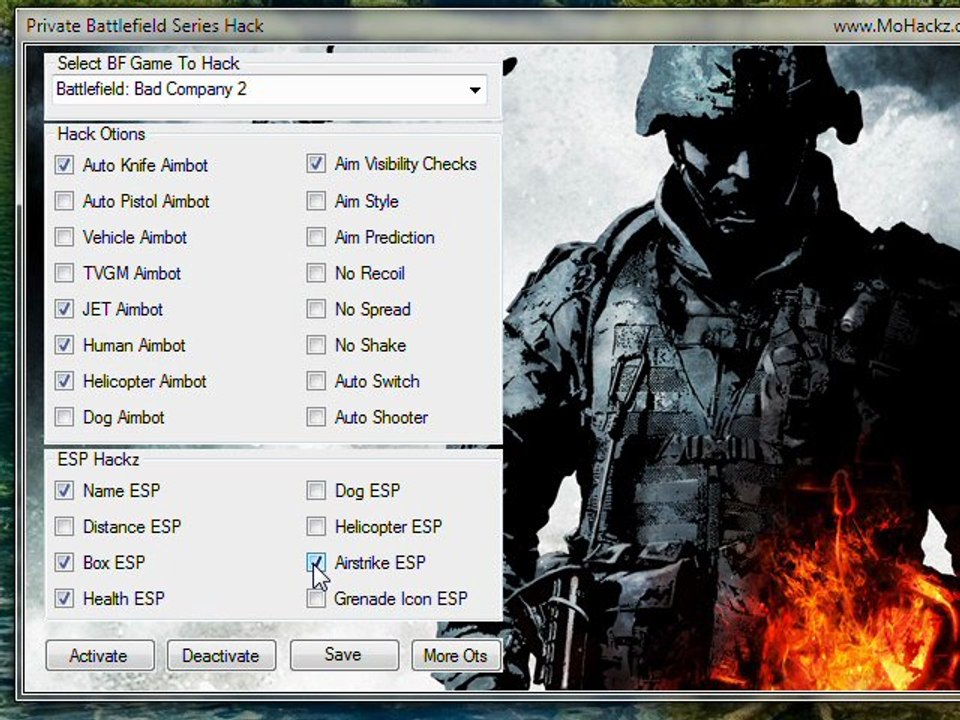Enable the Dog ESP checkbox

(x=316, y=490)
